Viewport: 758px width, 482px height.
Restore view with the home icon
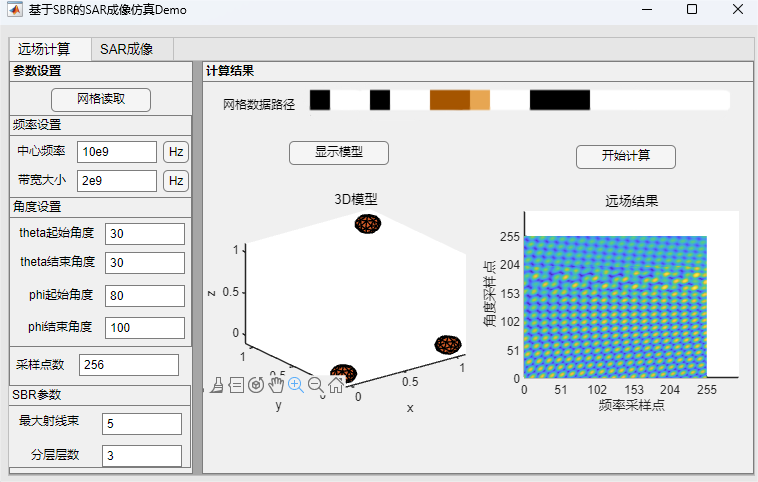(335, 384)
